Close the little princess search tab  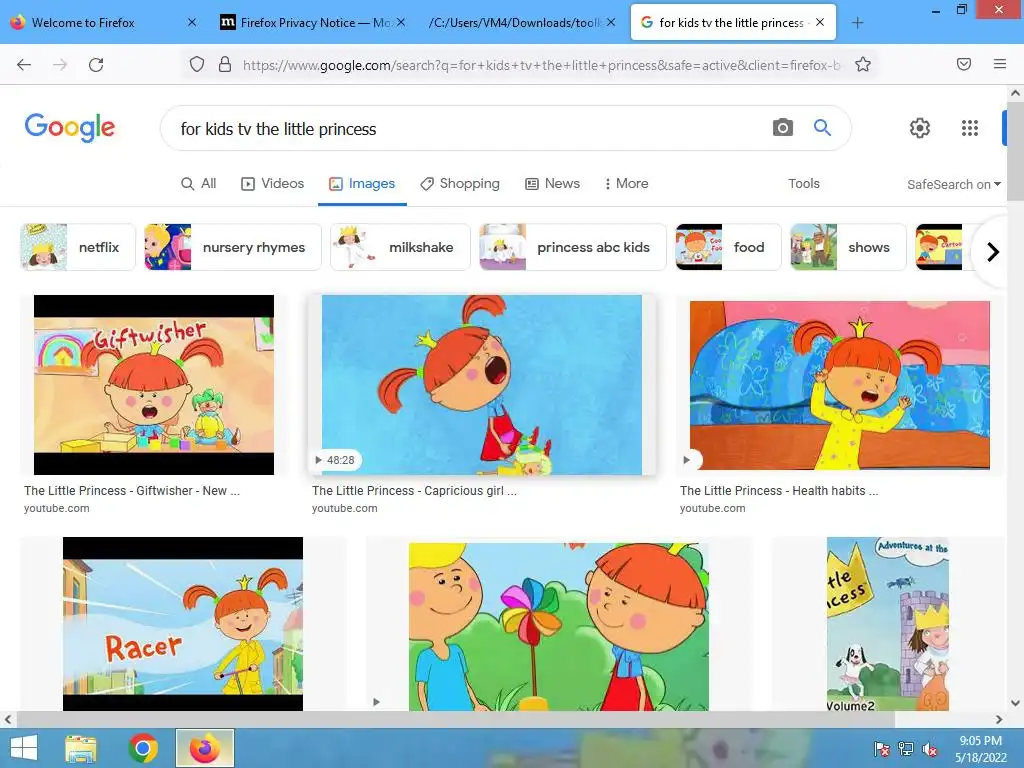820,22
